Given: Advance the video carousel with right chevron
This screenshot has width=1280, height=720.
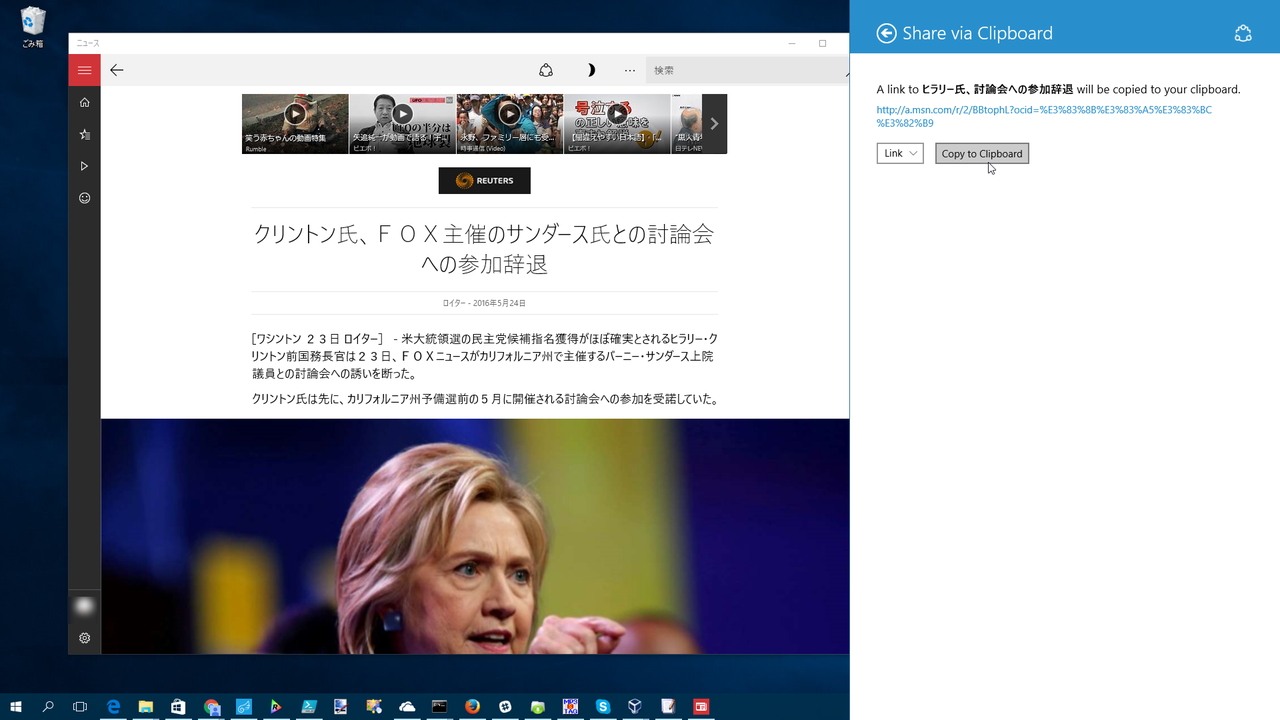Looking at the screenshot, I should click(x=713, y=123).
